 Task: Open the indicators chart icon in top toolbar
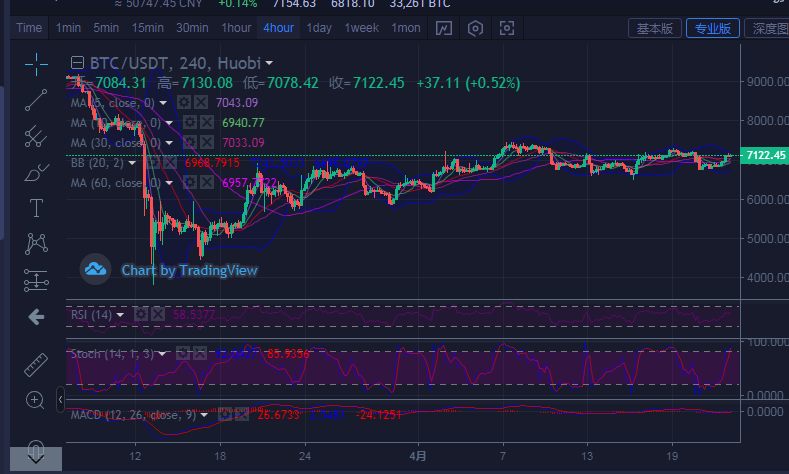tap(443, 28)
